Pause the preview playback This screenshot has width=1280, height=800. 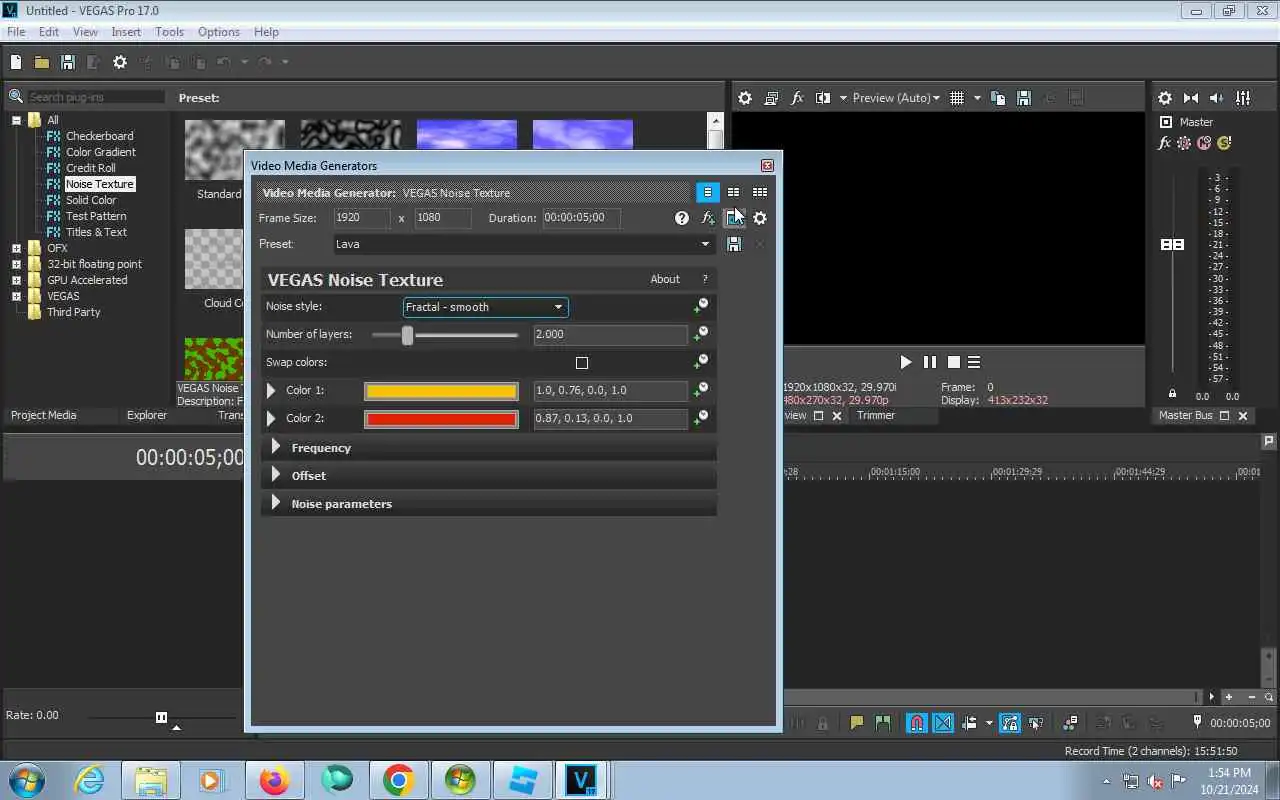tap(930, 362)
